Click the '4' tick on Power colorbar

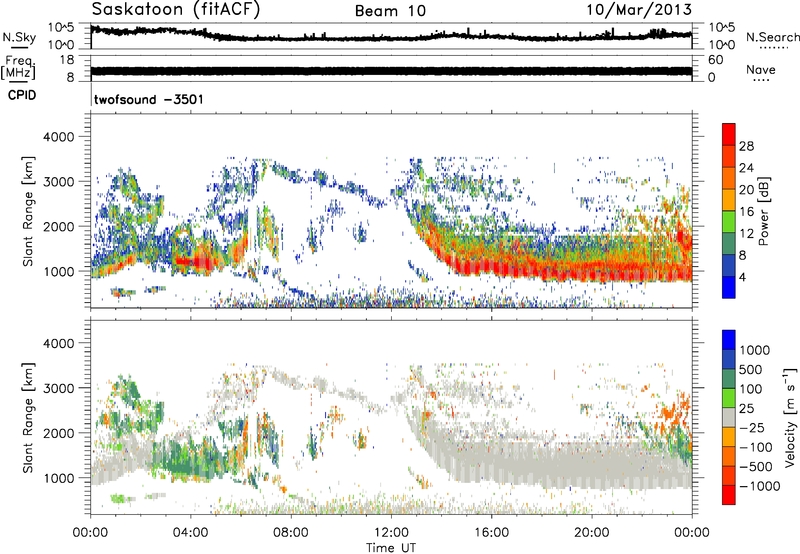click(x=742, y=277)
